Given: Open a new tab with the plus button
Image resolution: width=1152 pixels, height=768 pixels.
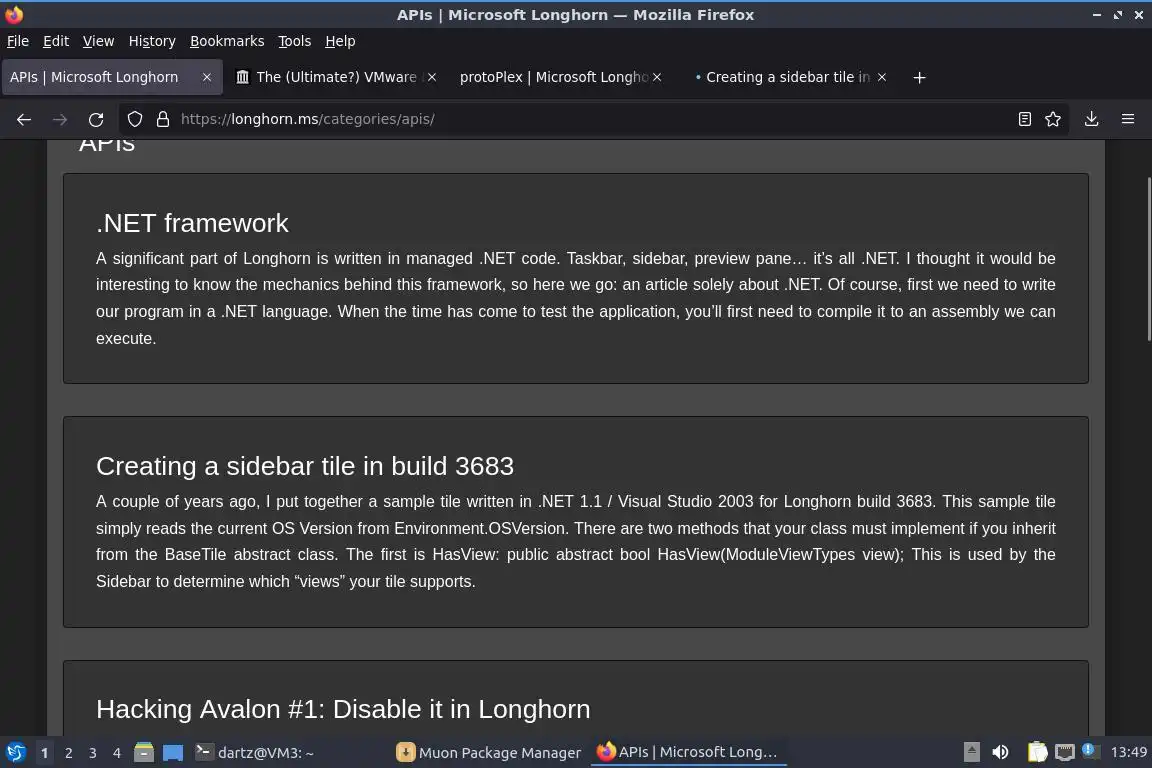Looking at the screenshot, I should point(919,77).
